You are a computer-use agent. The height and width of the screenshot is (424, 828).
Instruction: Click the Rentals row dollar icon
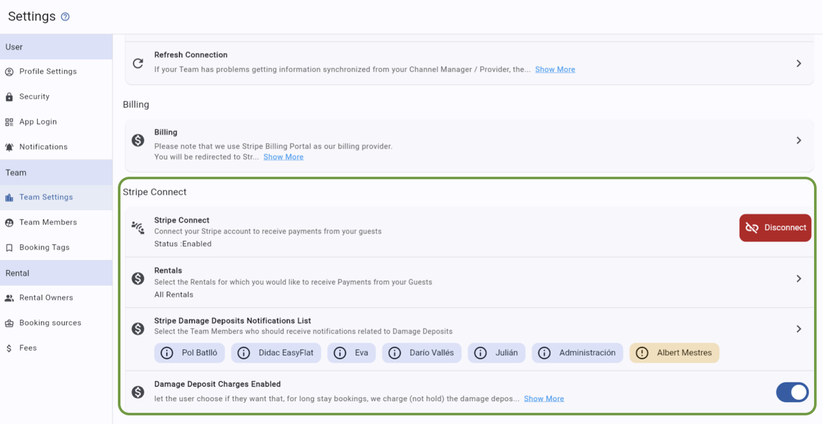tap(138, 278)
